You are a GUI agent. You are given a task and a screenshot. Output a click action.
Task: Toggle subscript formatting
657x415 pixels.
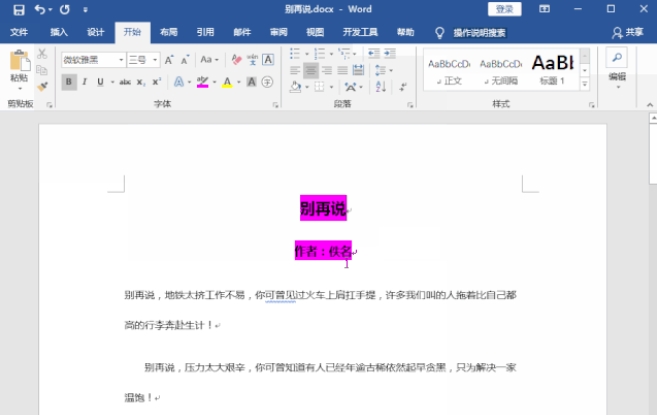point(140,82)
